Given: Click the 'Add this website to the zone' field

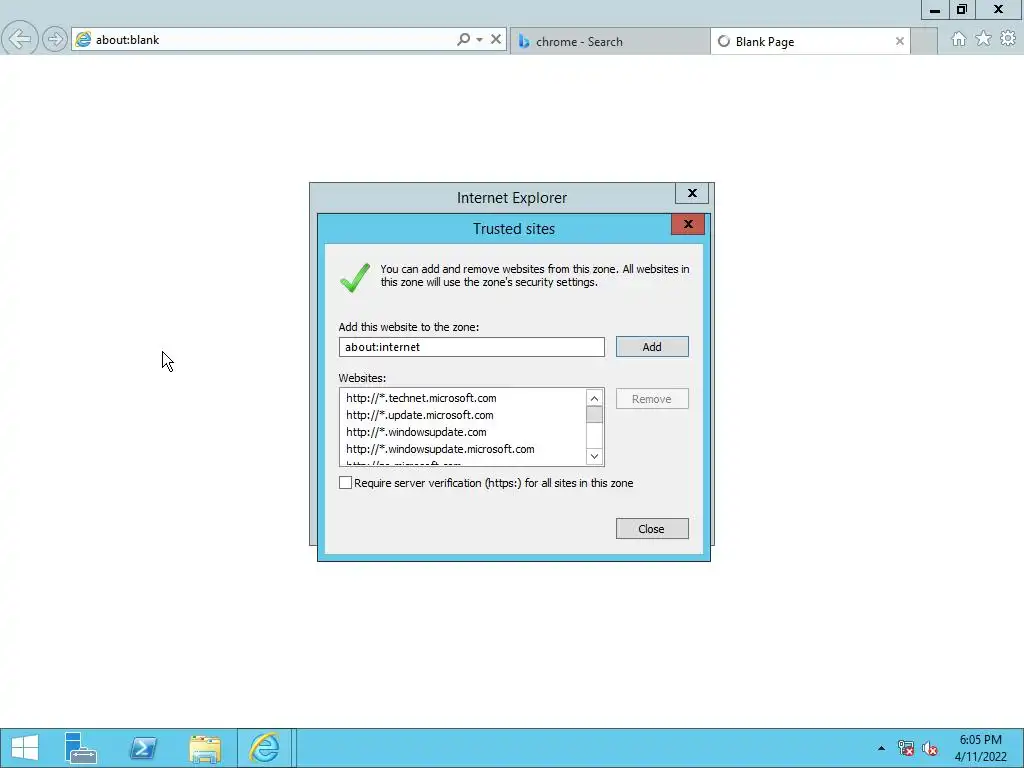Looking at the screenshot, I should pyautogui.click(x=472, y=347).
